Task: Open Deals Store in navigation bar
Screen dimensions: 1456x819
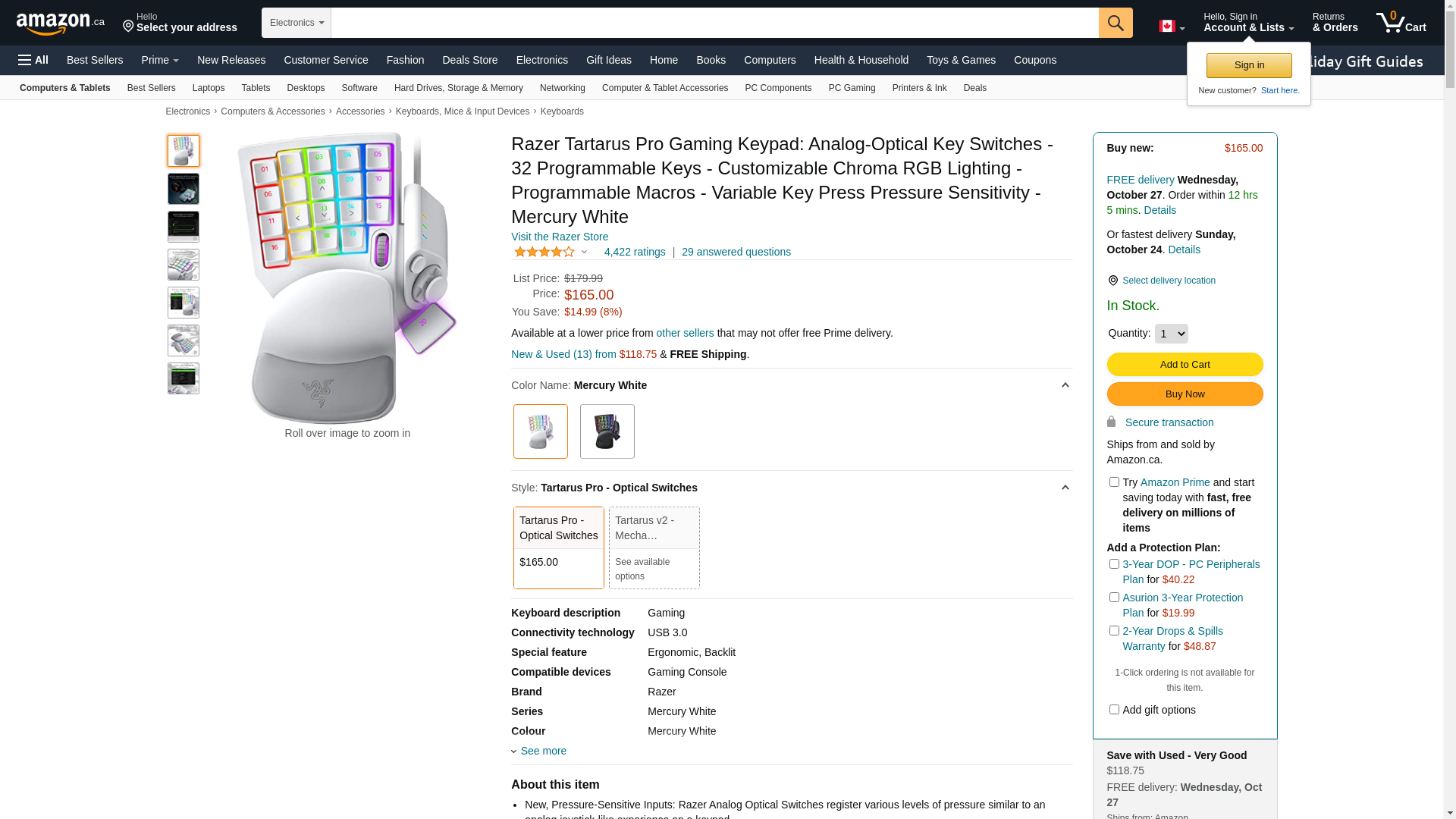Action: [x=469, y=60]
